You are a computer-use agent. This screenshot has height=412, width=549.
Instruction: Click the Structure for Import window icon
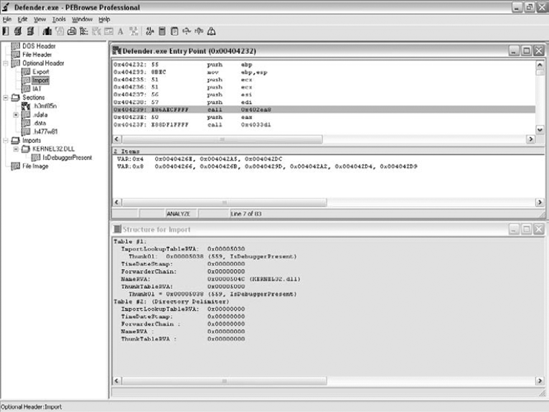click(117, 229)
